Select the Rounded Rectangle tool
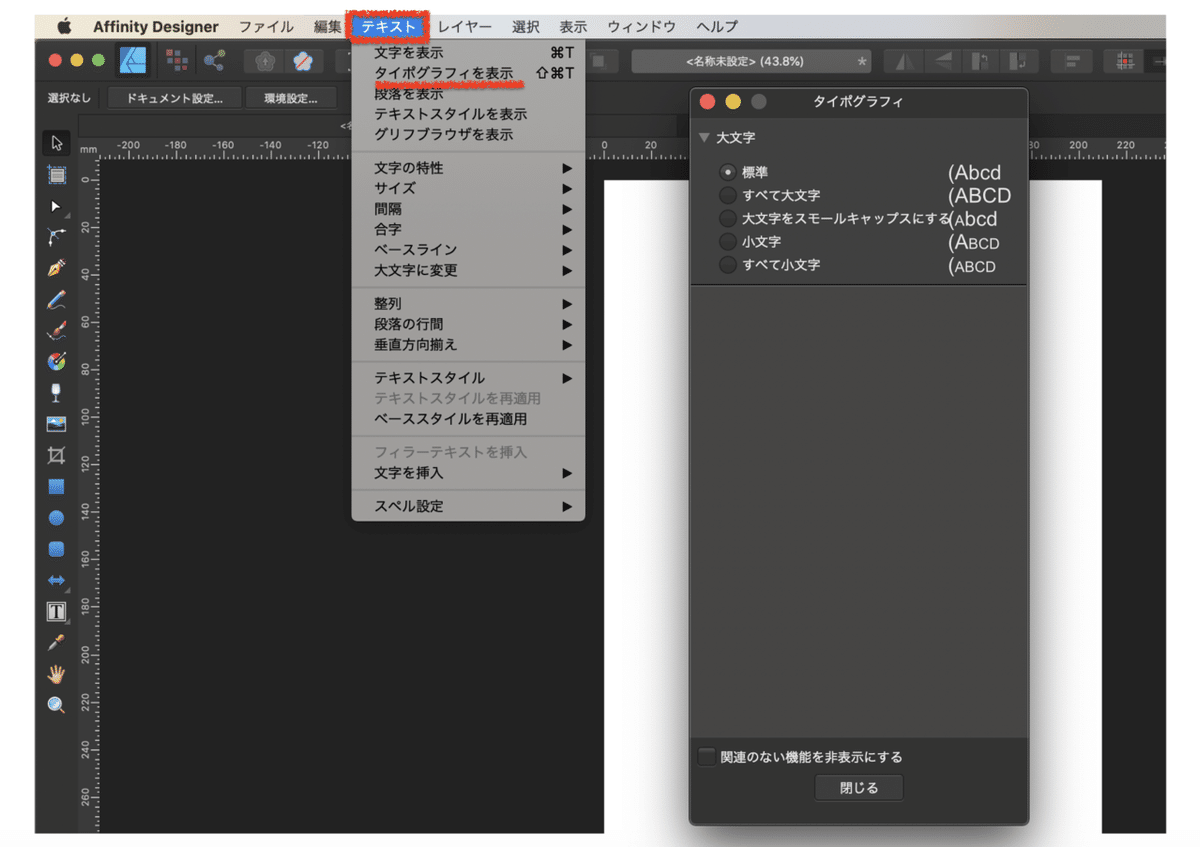The image size is (1200, 847). coord(56,549)
